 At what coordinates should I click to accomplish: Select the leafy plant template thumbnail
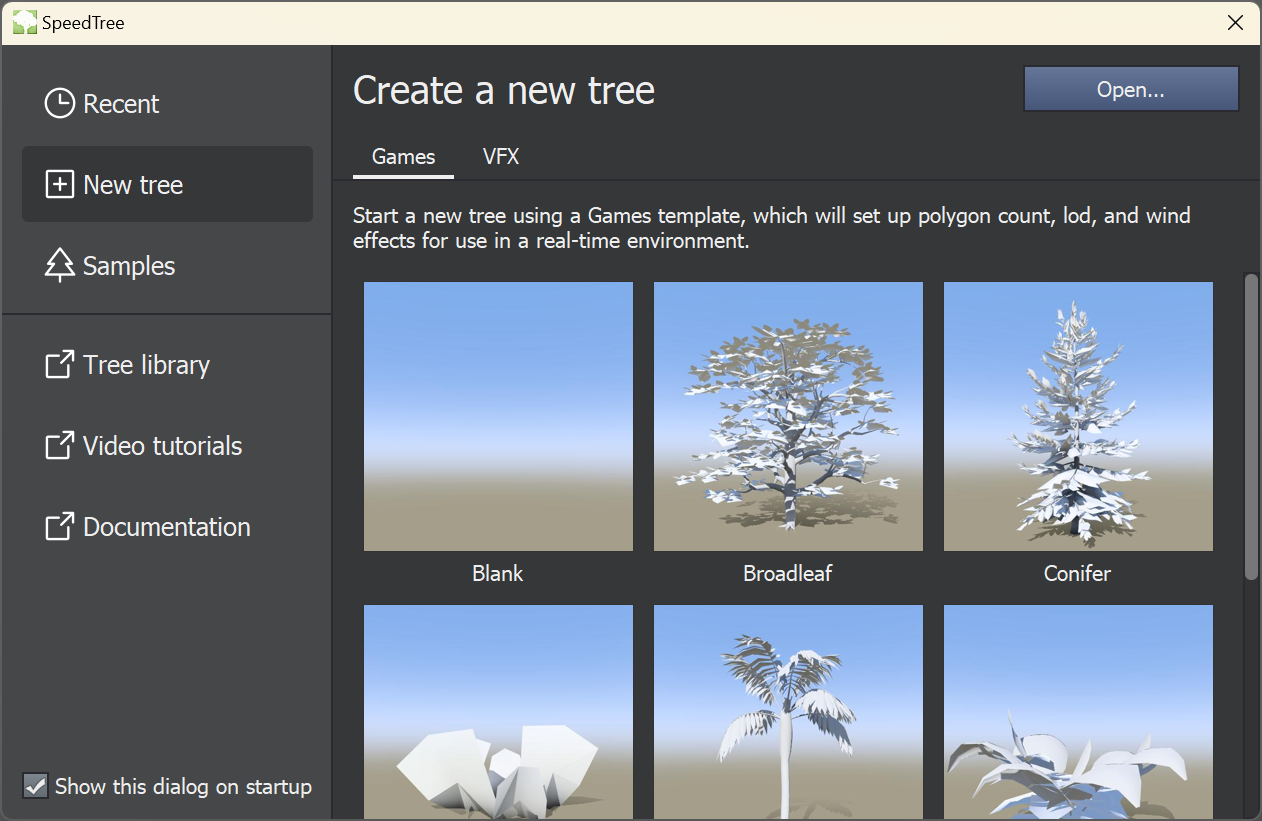point(1078,710)
